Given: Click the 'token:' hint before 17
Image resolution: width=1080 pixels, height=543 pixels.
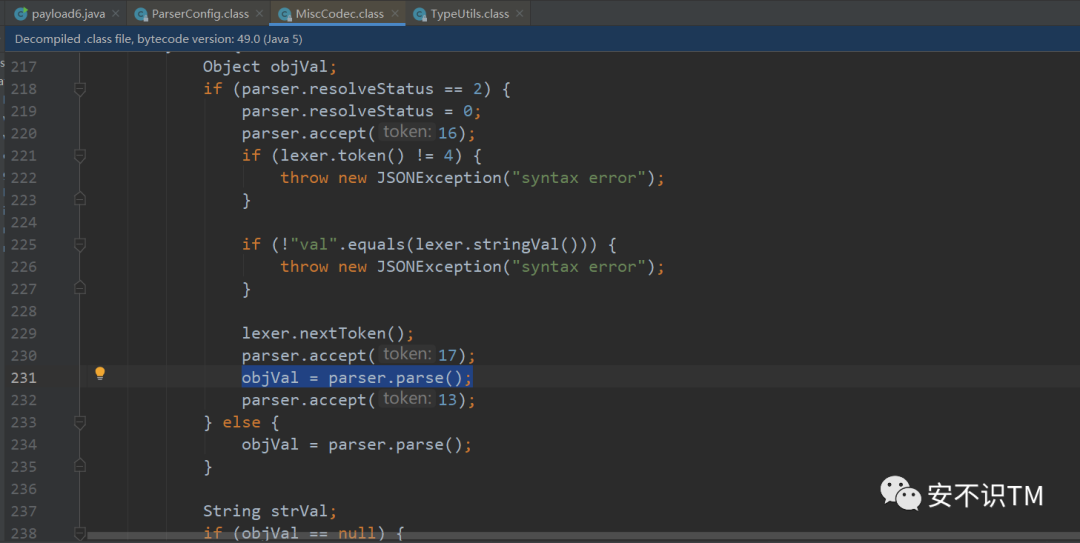Looking at the screenshot, I should [x=407, y=355].
